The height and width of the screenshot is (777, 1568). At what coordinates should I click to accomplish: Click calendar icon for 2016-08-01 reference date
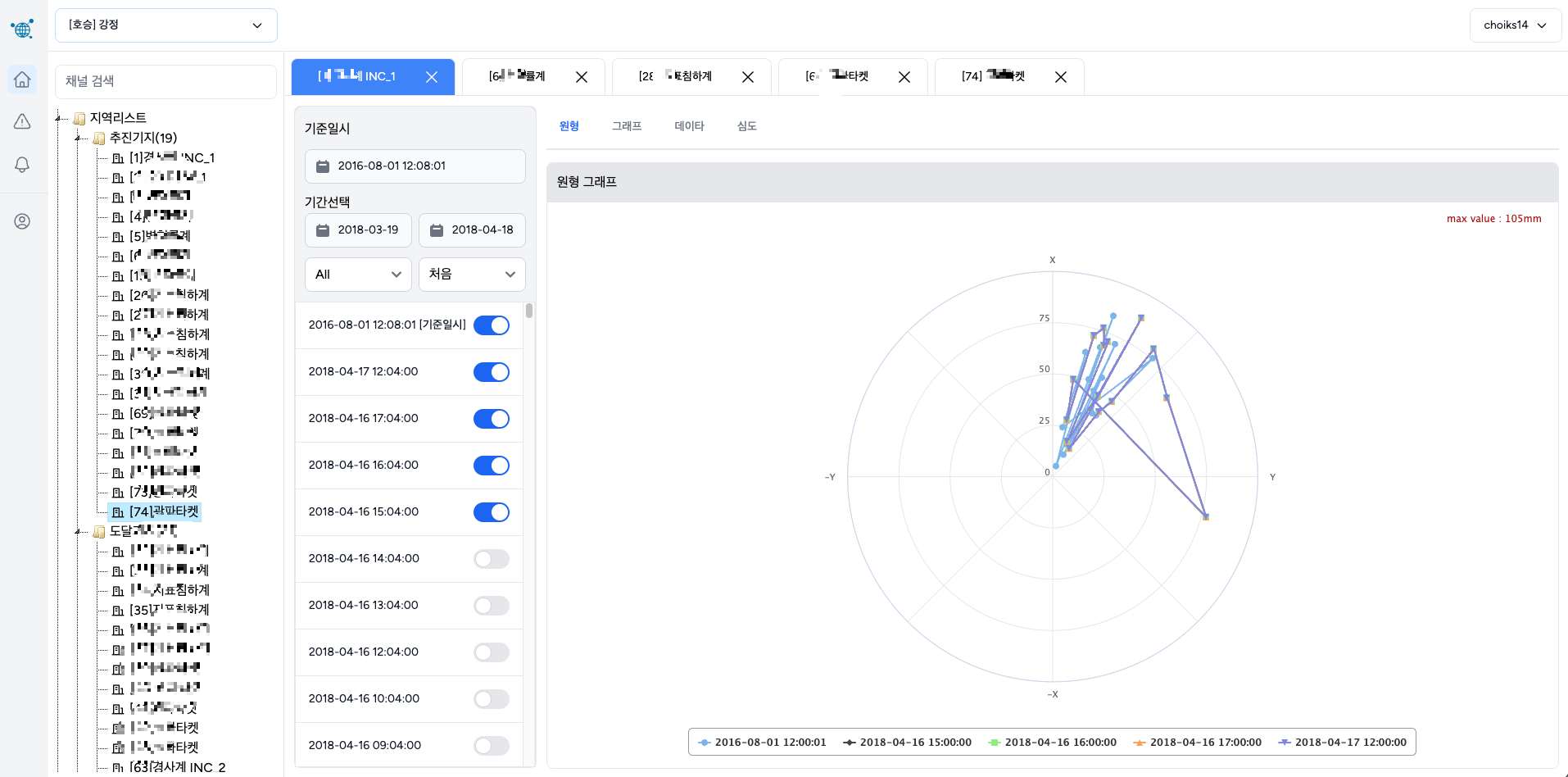[323, 166]
